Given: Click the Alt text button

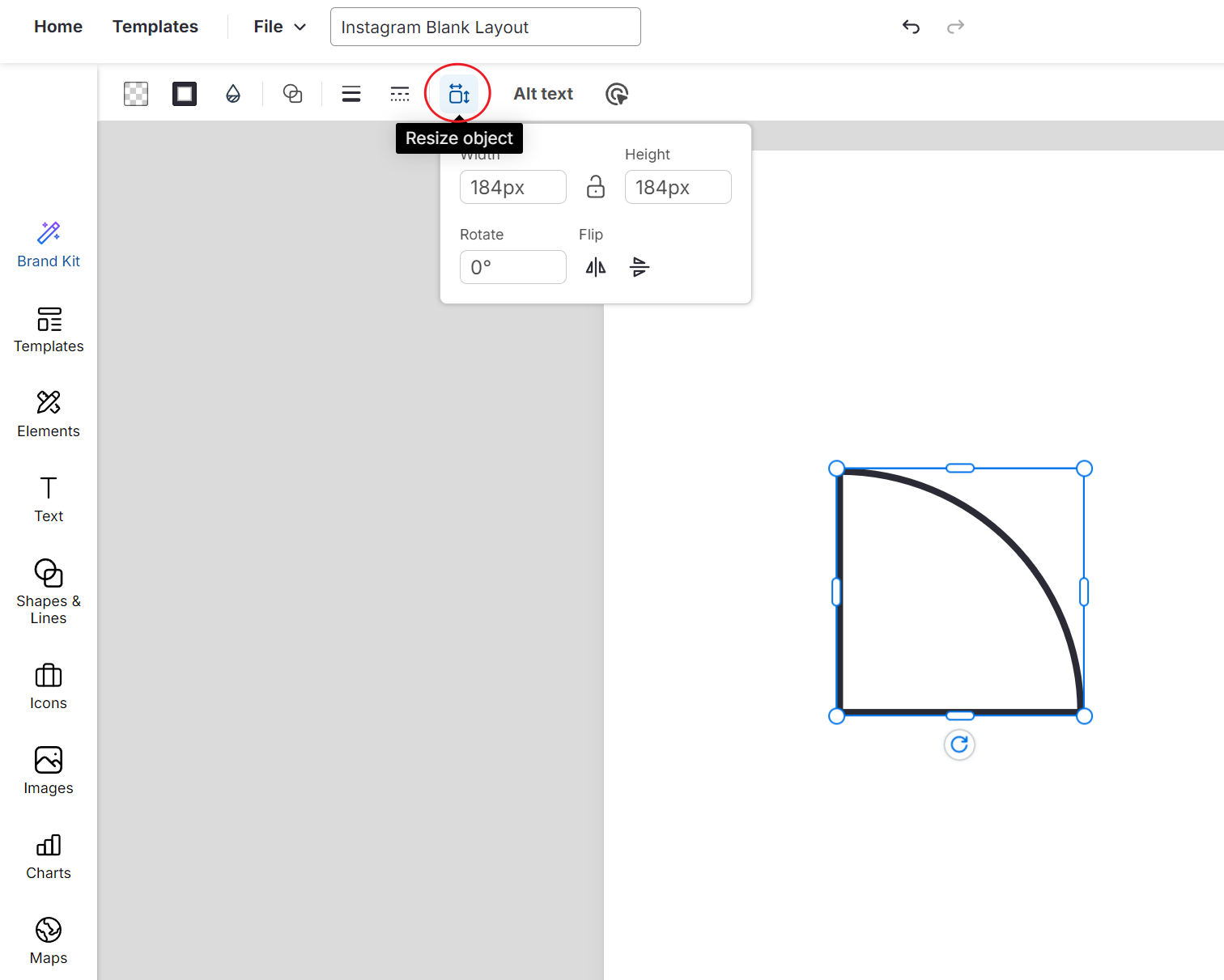Looking at the screenshot, I should coord(542,93).
